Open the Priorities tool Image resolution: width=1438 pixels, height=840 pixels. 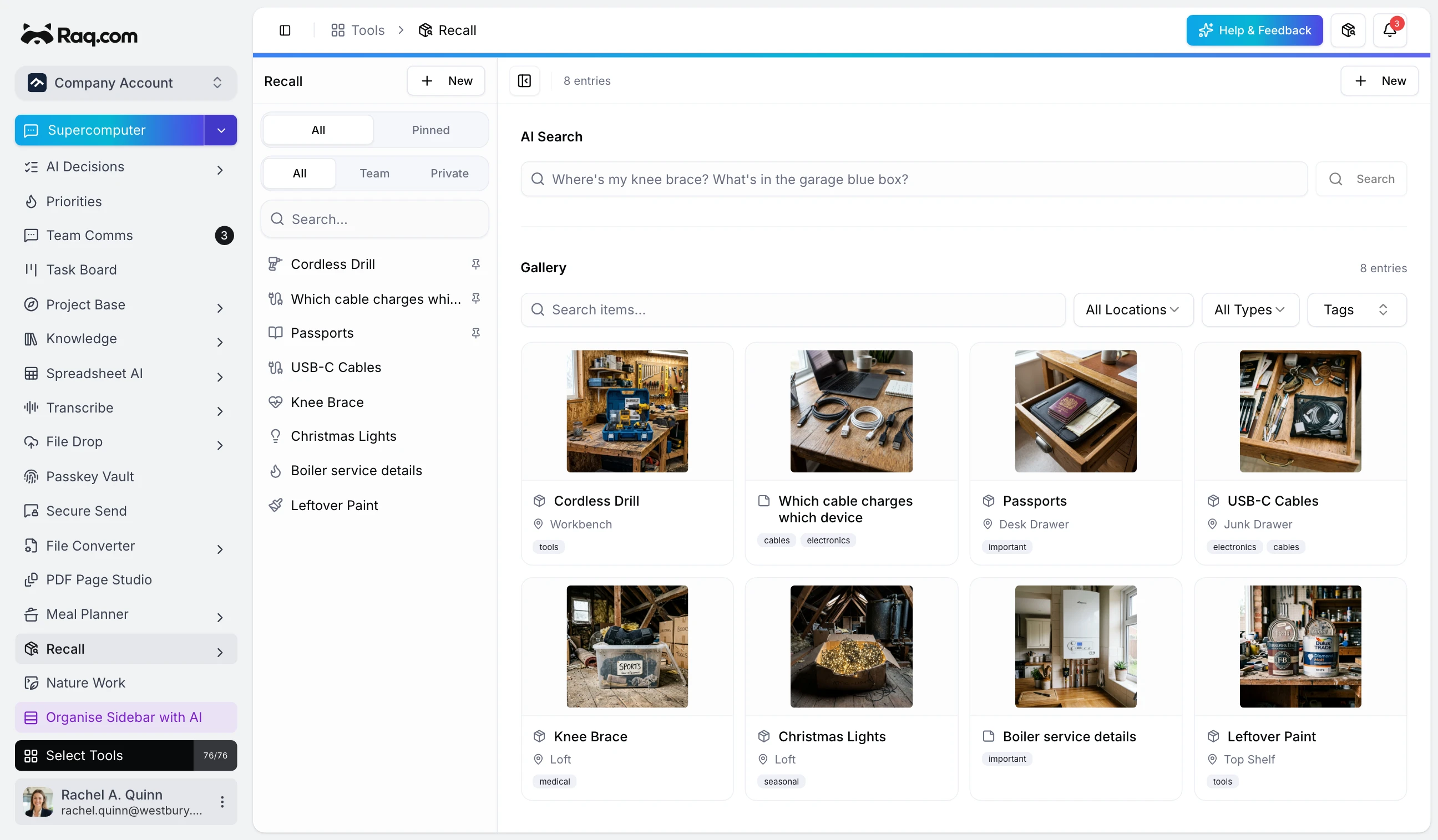[x=125, y=201]
